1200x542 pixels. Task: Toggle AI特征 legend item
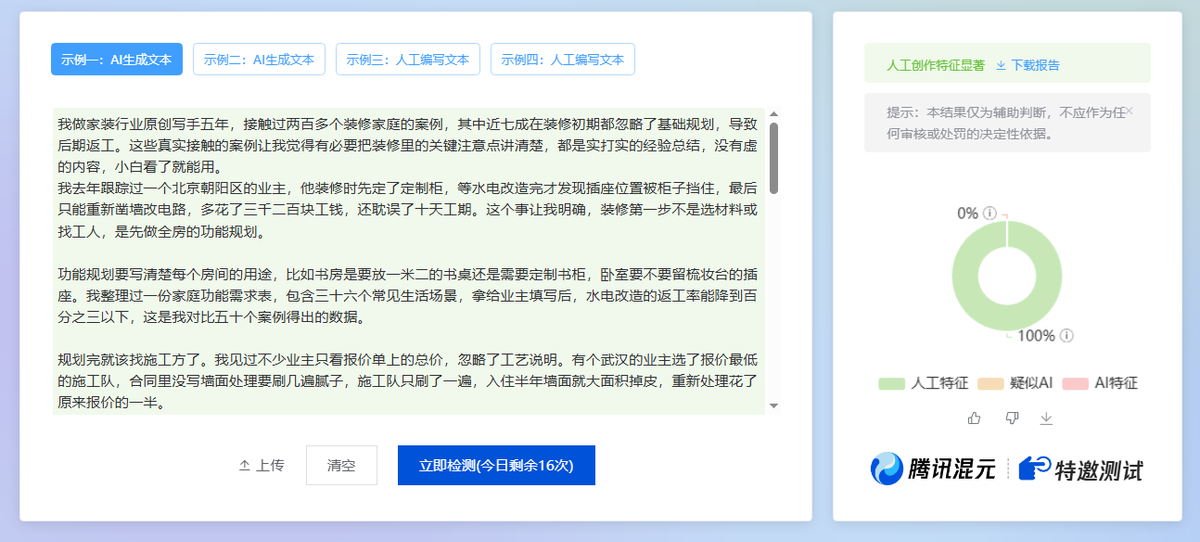pos(1103,383)
